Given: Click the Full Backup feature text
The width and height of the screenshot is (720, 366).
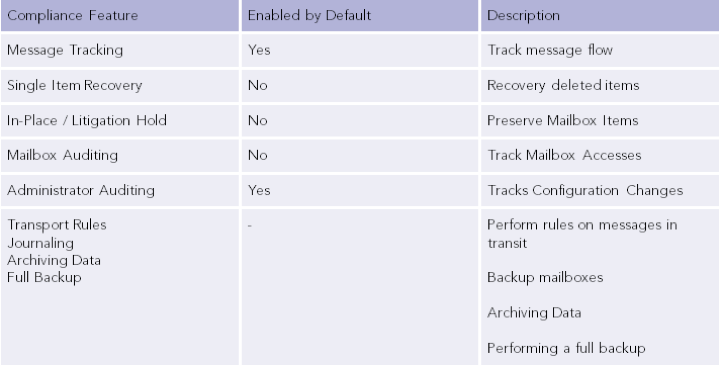Looking at the screenshot, I should tap(44, 277).
